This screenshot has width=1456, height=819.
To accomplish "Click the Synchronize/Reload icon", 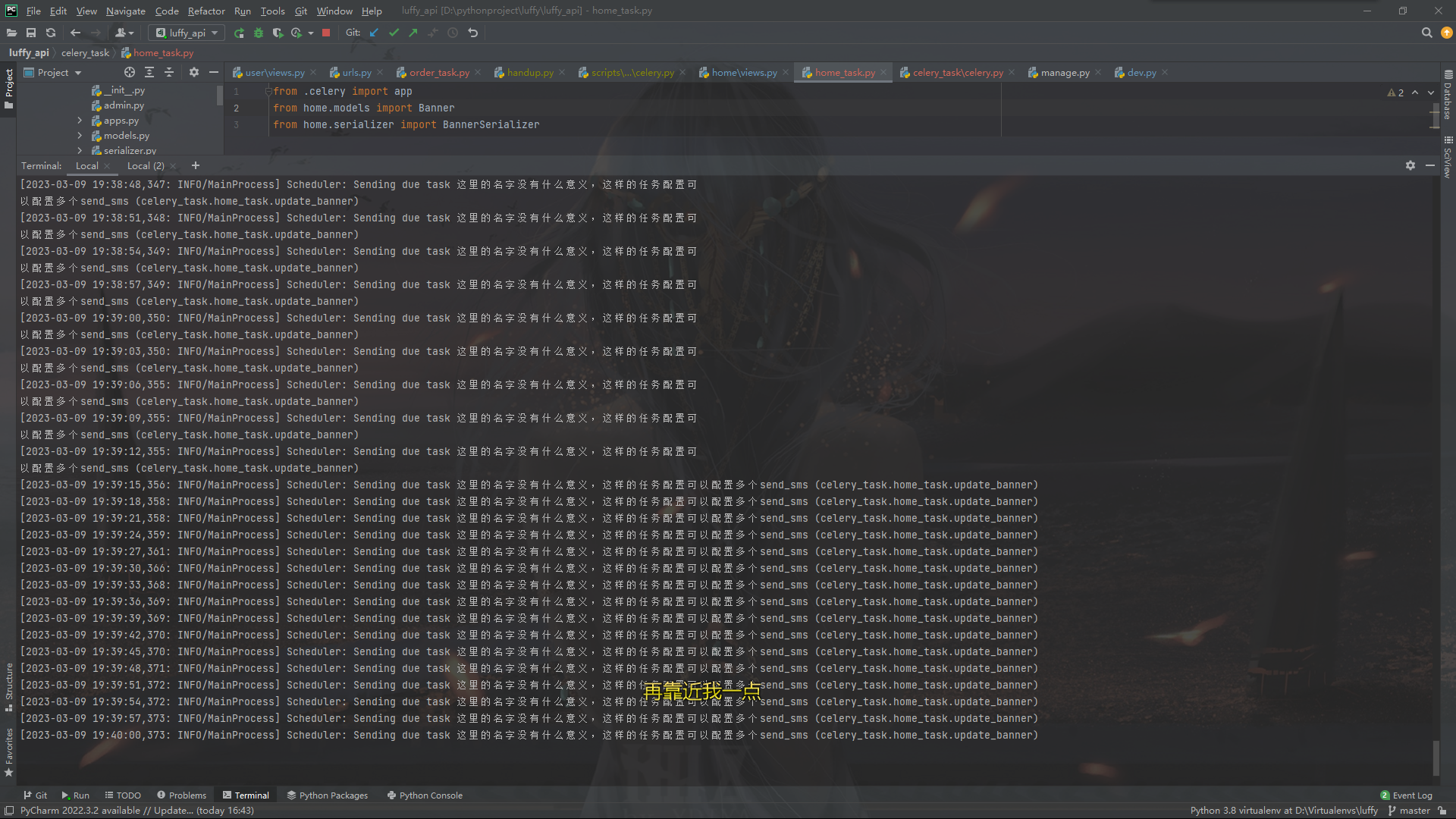I will point(51,33).
